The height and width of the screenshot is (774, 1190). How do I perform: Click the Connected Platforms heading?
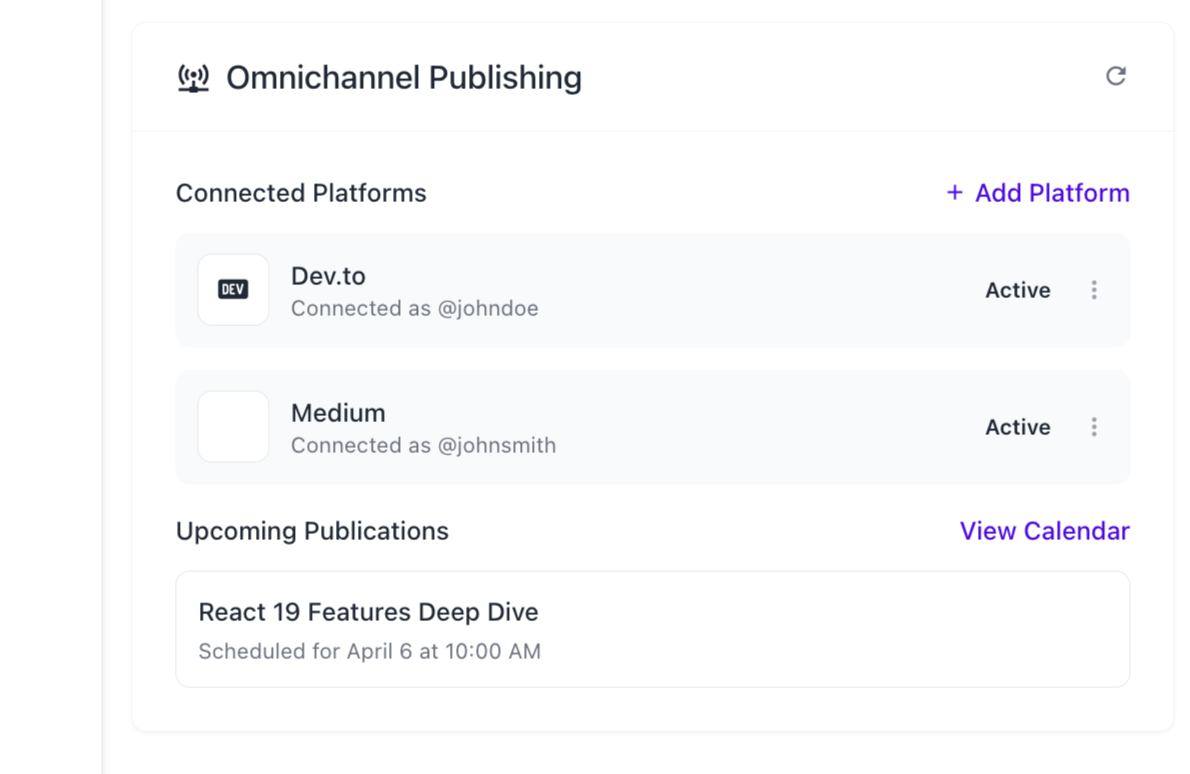pos(301,193)
